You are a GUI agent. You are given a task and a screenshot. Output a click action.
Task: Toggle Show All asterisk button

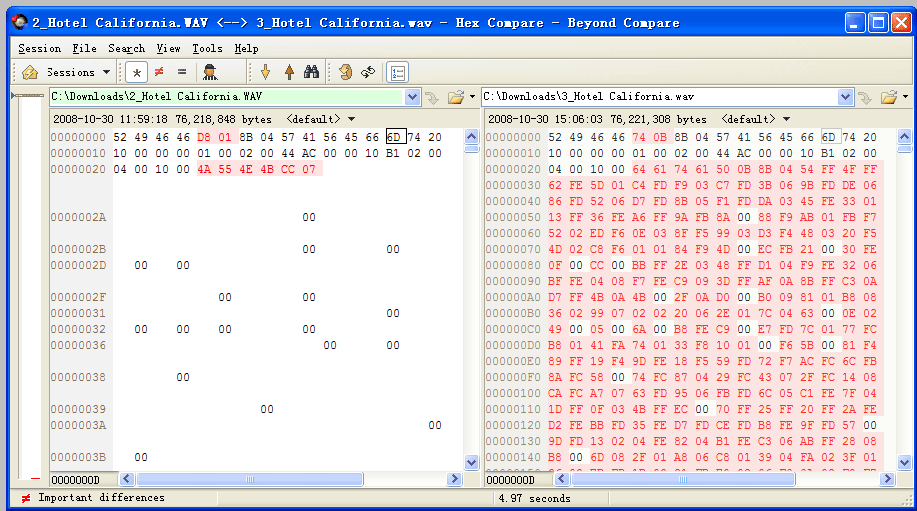coord(136,72)
